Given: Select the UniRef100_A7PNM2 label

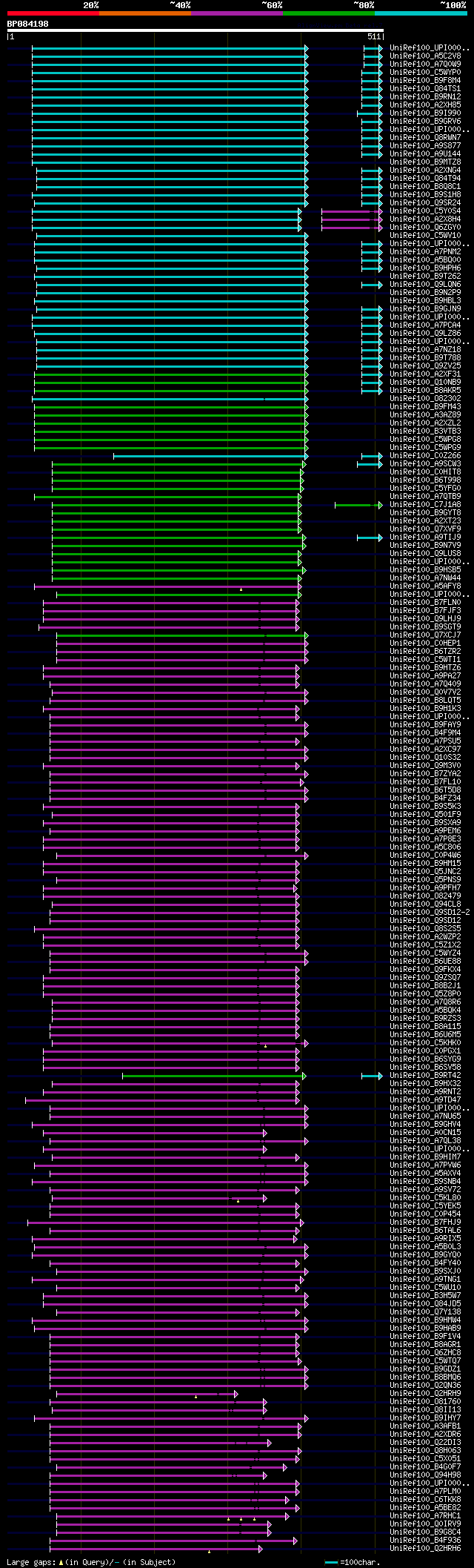Looking at the screenshot, I should click(x=425, y=251).
